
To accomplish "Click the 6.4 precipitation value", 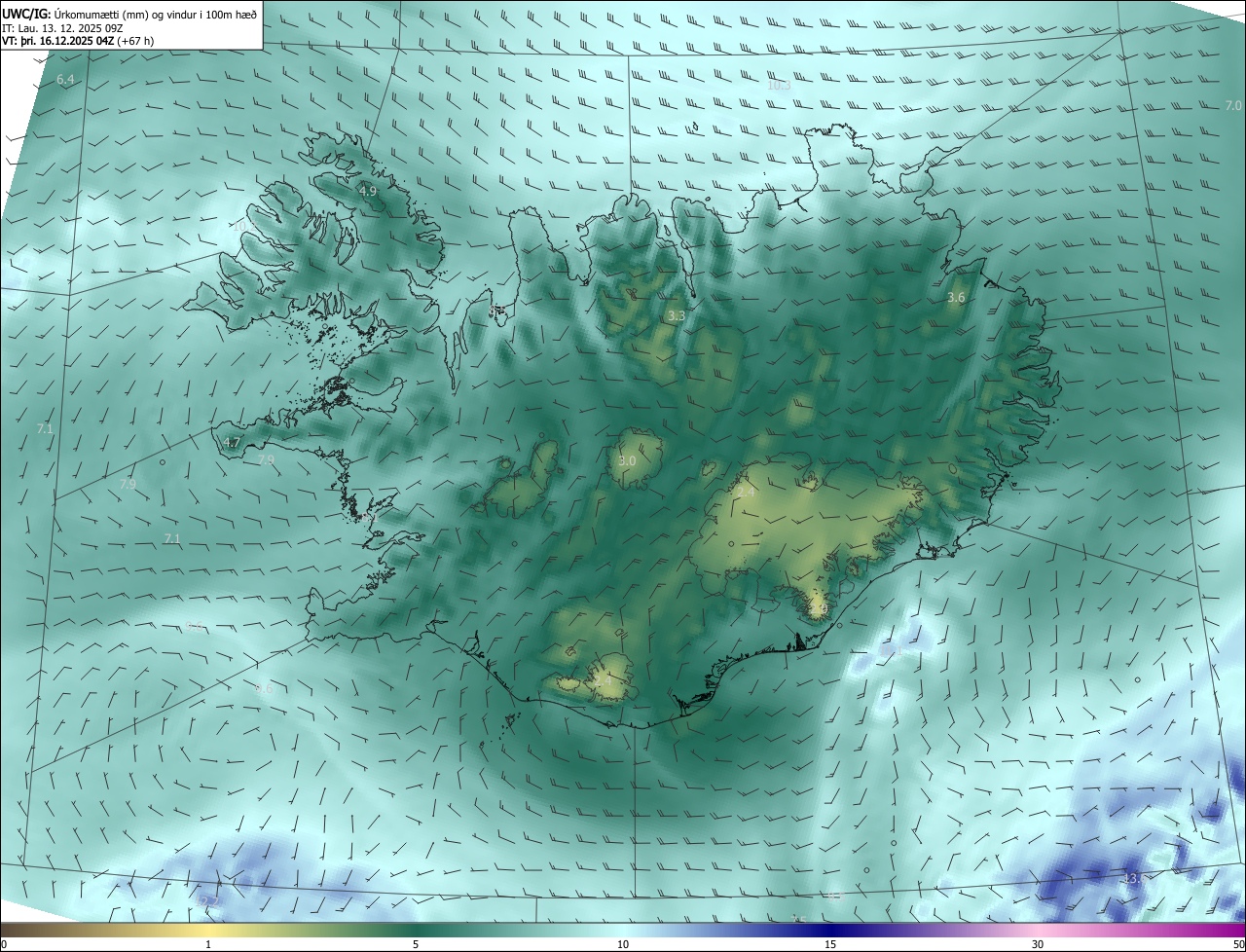I will [x=65, y=79].
